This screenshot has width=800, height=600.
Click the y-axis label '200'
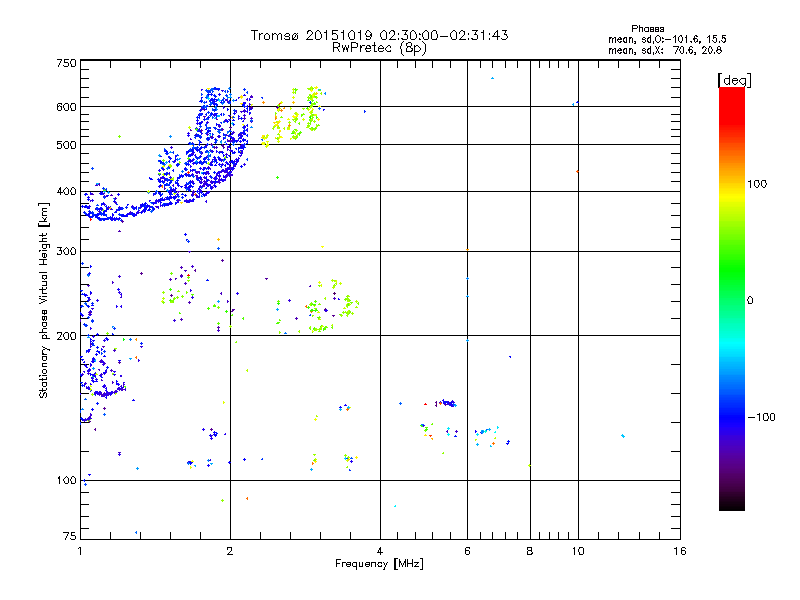pyautogui.click(x=67, y=336)
